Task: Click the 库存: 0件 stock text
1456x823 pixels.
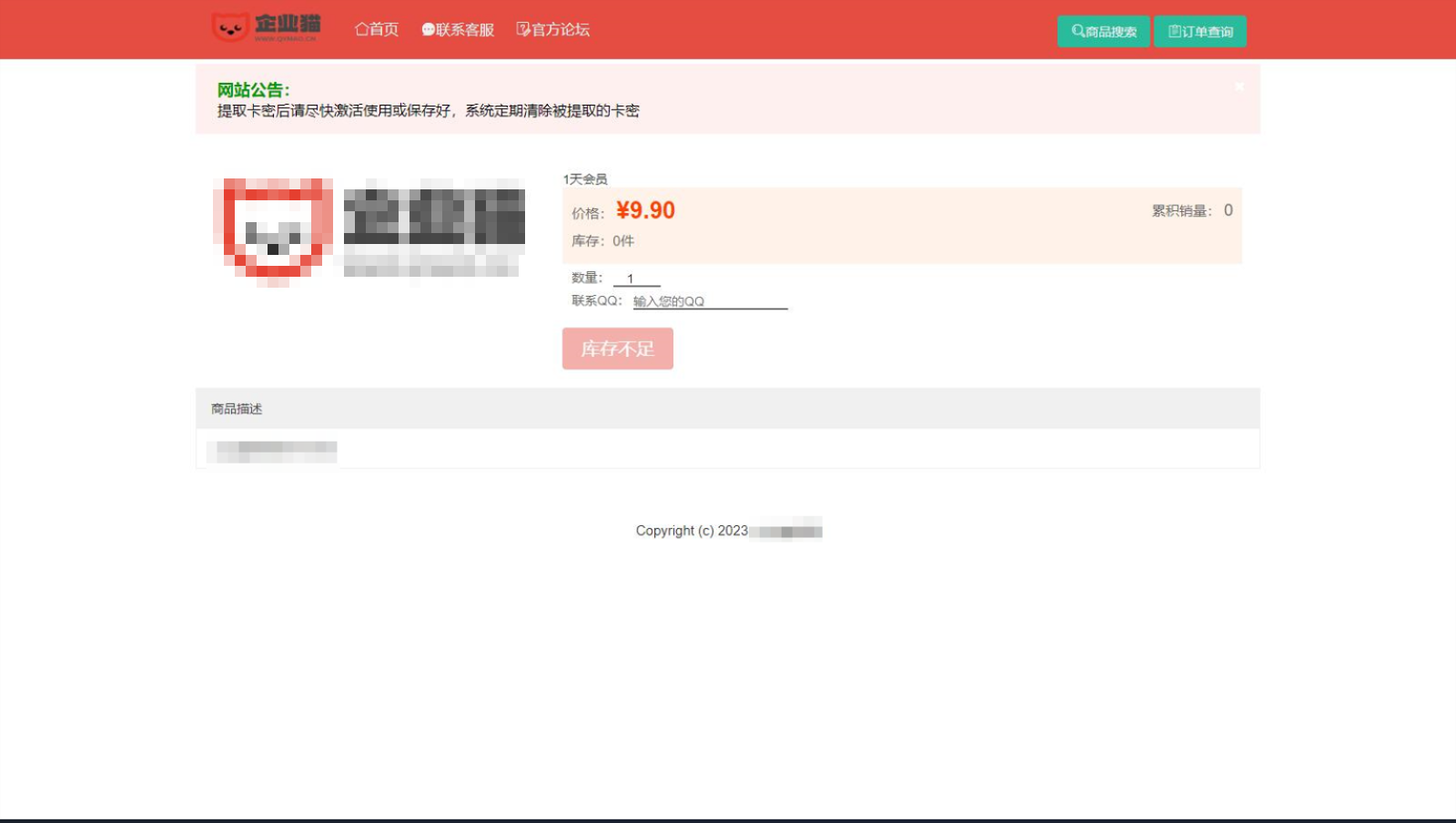Action: tap(602, 241)
